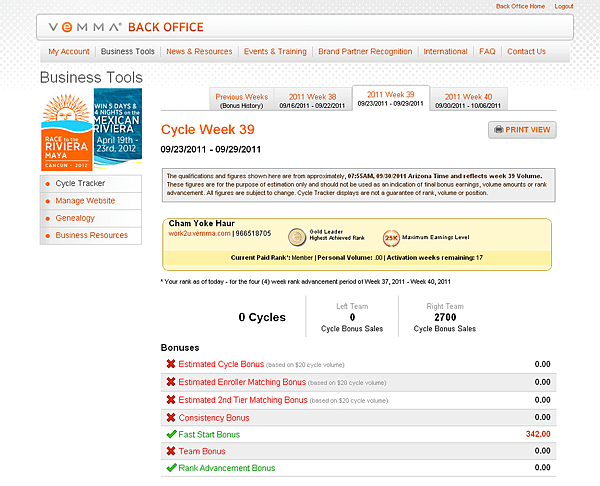Image resolution: width=600 pixels, height=486 pixels.
Task: Click the Cham Yoke Haur name
Action: 202,223
